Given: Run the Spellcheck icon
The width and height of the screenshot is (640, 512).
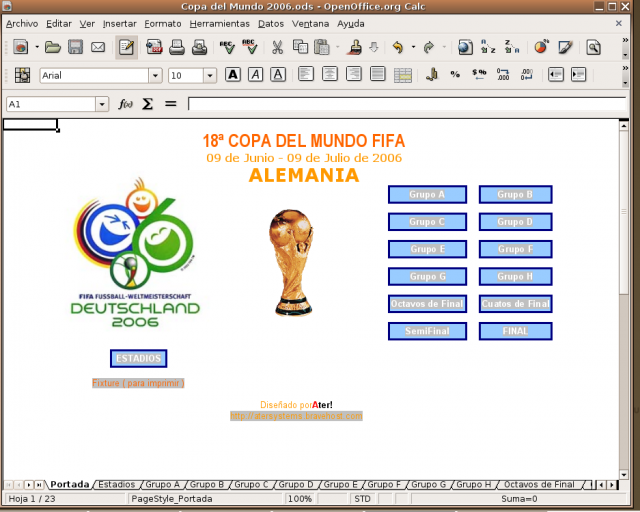Looking at the screenshot, I should coord(227,47).
